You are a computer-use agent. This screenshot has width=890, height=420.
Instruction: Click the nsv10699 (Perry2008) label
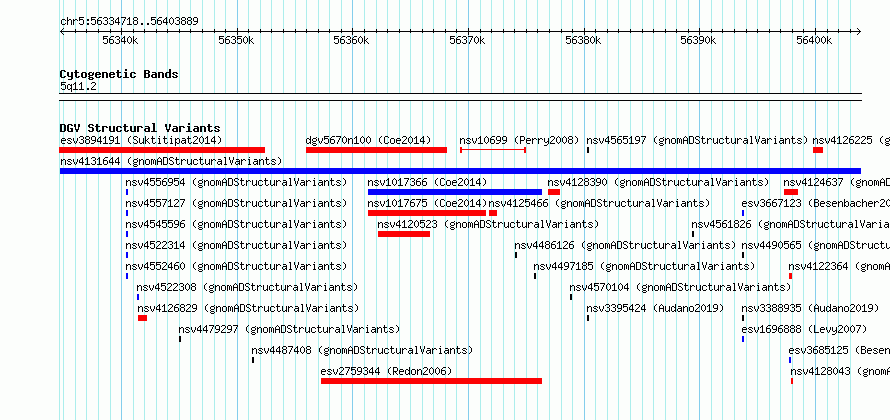(x=519, y=140)
